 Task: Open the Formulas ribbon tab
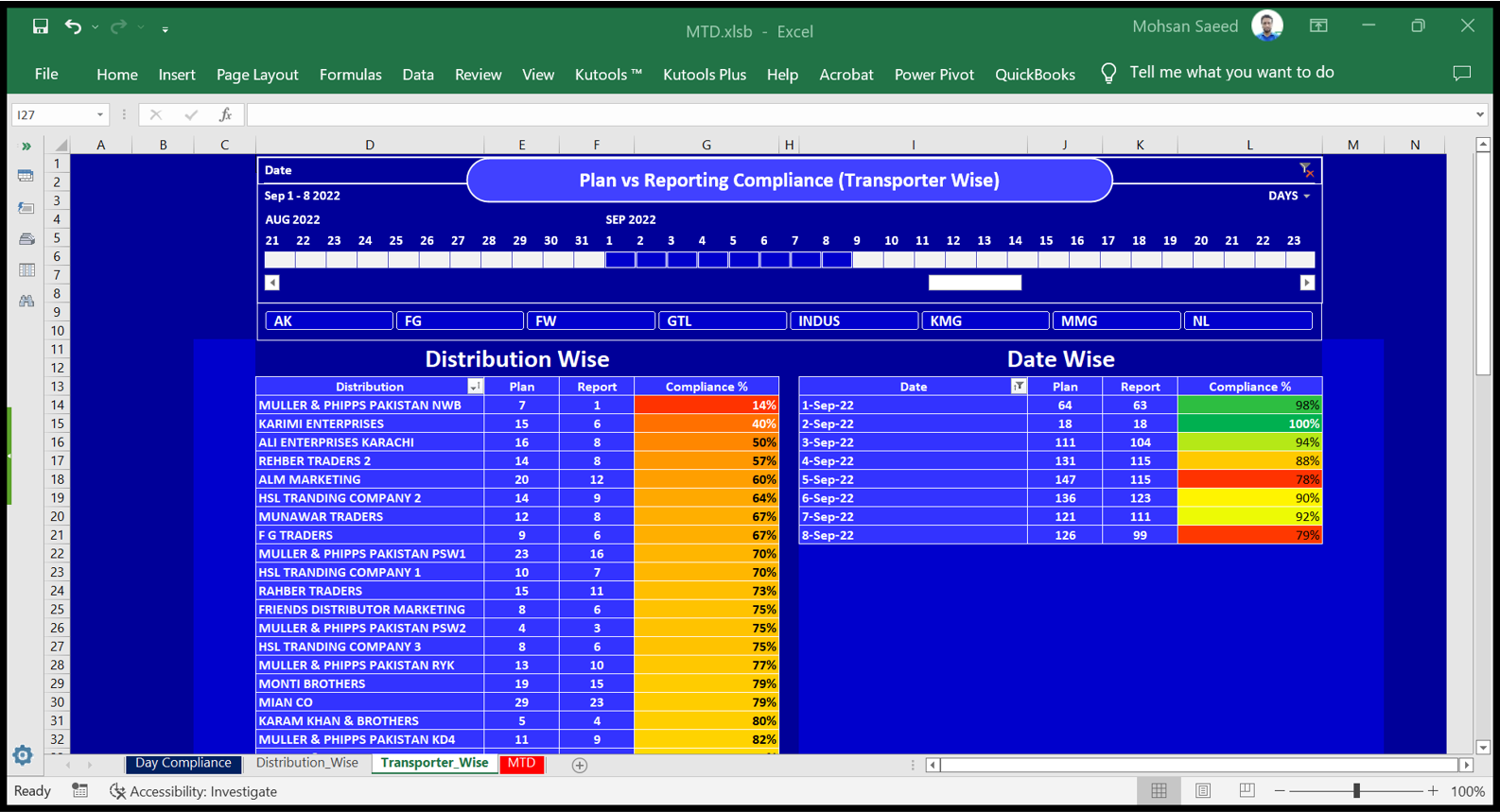[350, 74]
